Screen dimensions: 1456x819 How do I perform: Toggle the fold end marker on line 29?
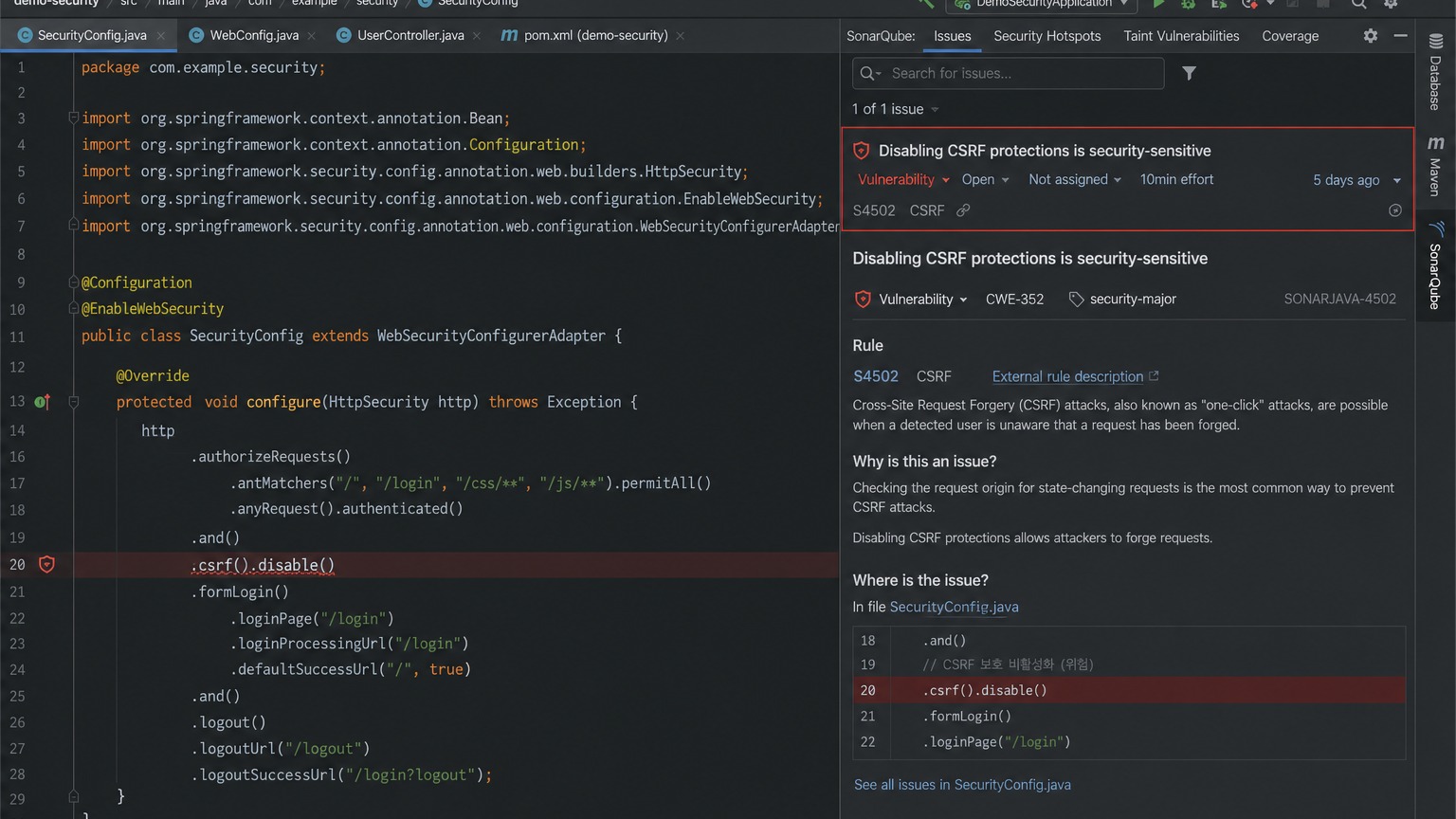73,796
